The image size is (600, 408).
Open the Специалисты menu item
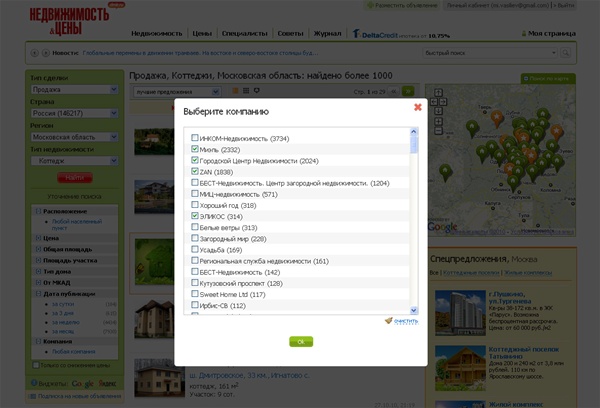[245, 33]
